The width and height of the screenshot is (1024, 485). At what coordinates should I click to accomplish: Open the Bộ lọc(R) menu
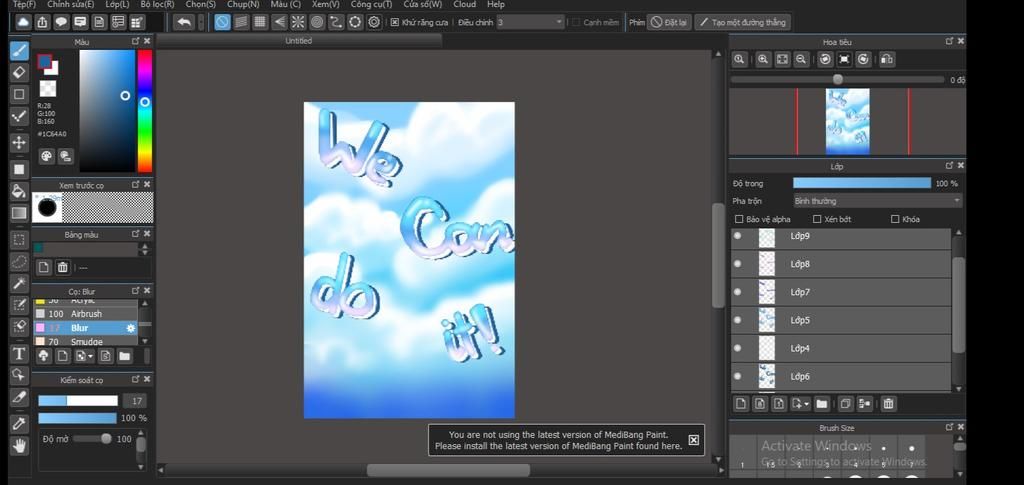(157, 4)
